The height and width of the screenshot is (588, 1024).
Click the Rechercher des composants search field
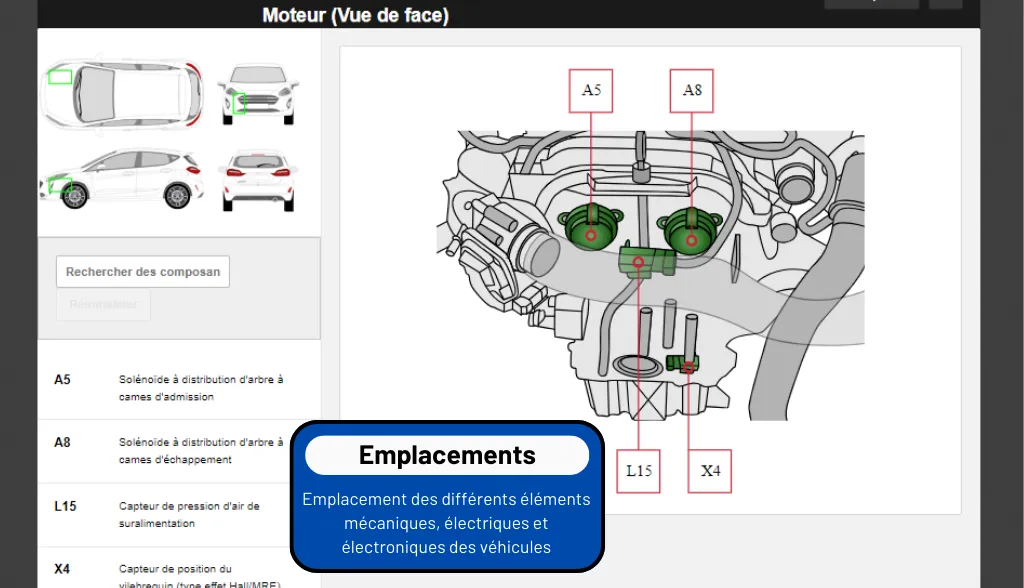point(143,271)
